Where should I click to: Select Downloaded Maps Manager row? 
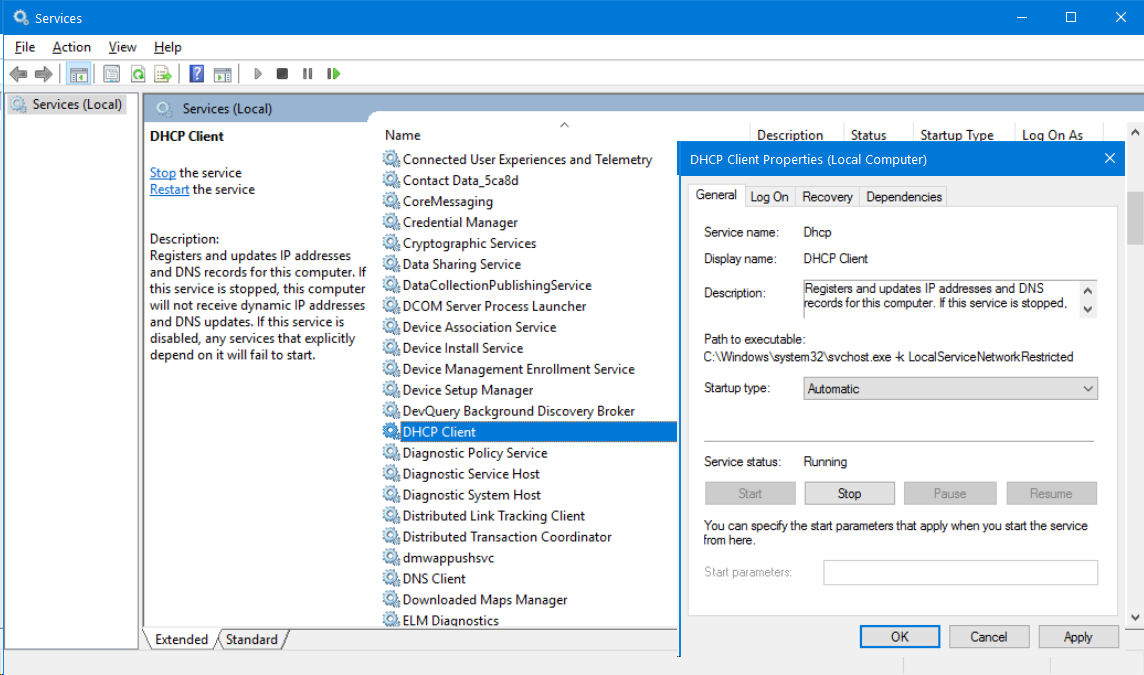484,599
